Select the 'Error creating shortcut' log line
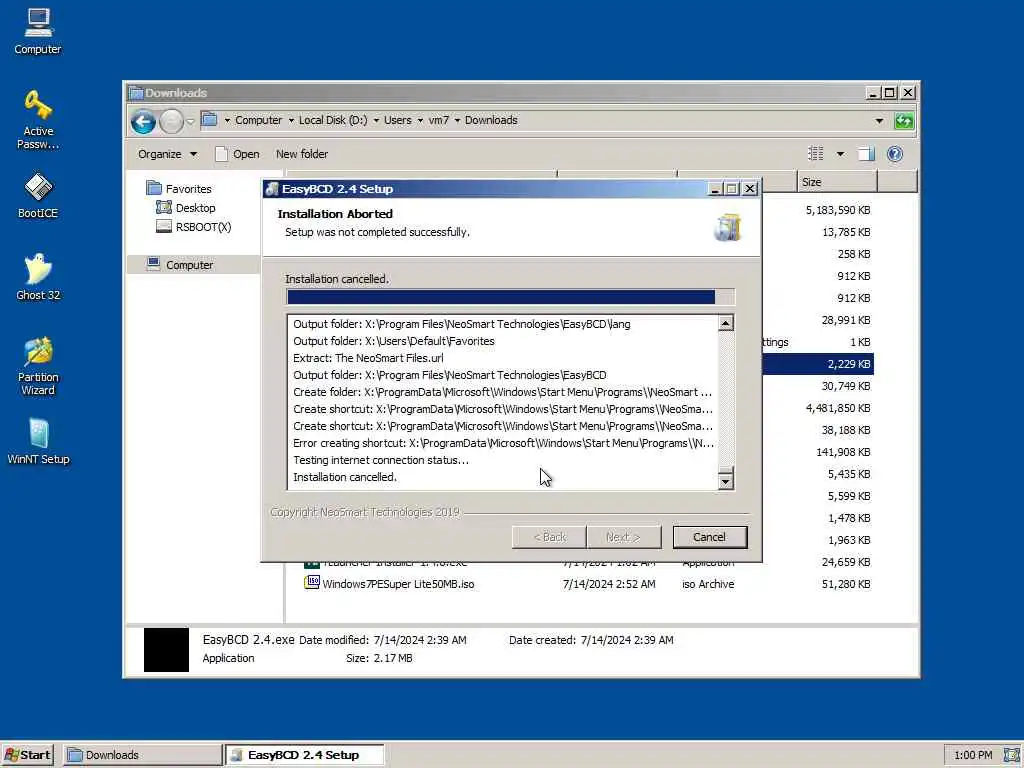The height and width of the screenshot is (768, 1024). (503, 443)
